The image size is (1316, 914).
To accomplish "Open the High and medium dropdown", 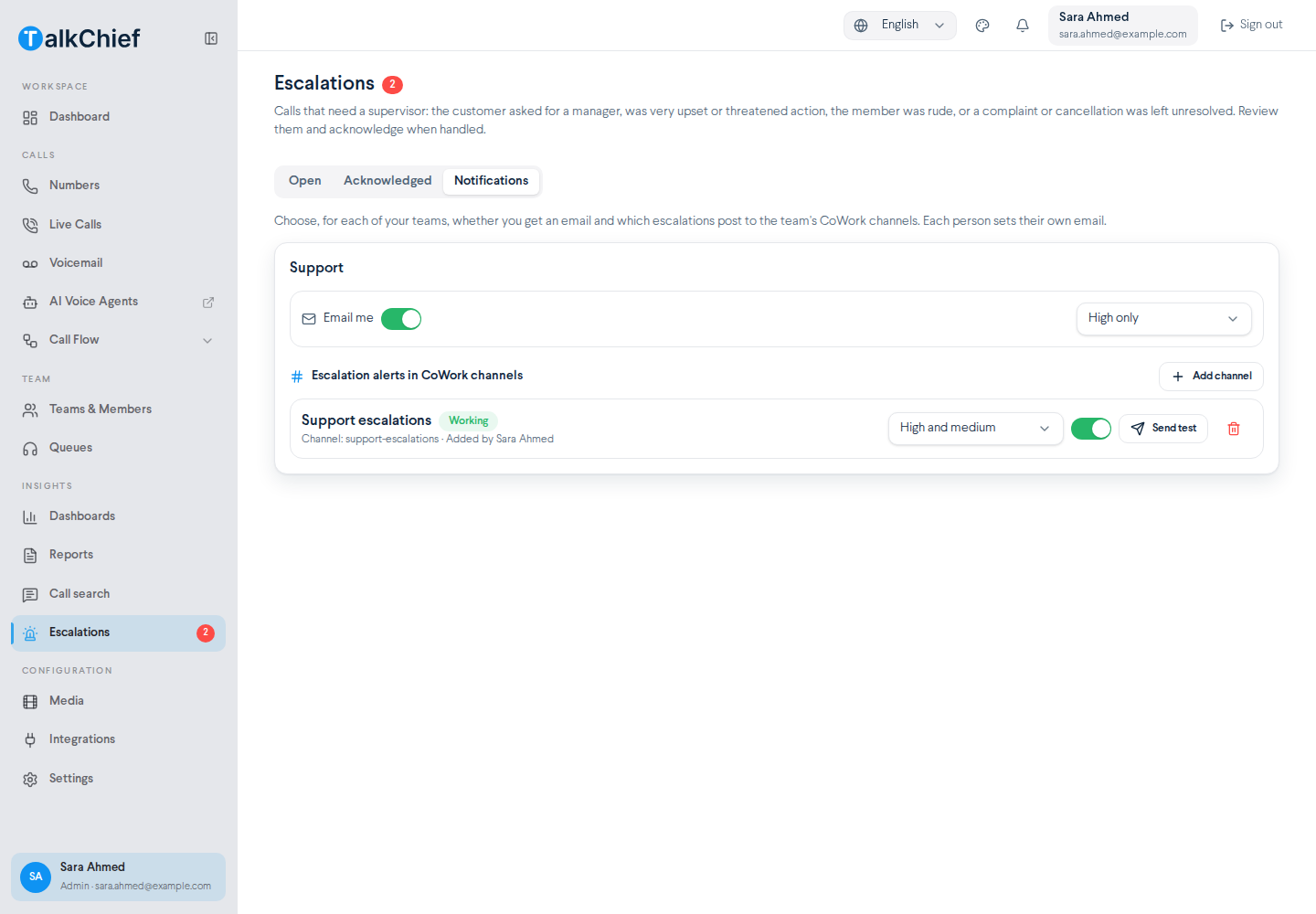I will pyautogui.click(x=975, y=429).
